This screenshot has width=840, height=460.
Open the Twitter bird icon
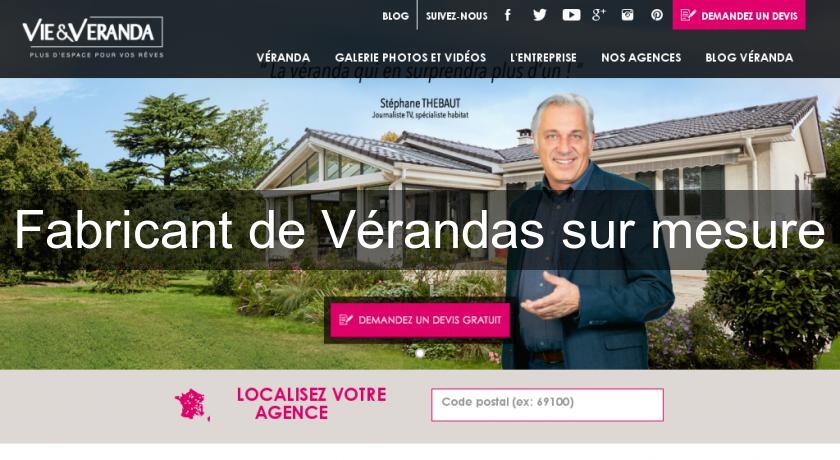click(539, 15)
